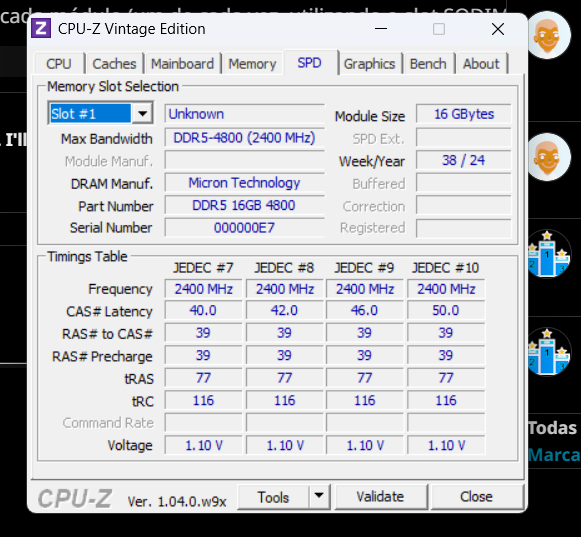Click the Marca link in background page
This screenshot has width=581, height=537.
[x=554, y=455]
